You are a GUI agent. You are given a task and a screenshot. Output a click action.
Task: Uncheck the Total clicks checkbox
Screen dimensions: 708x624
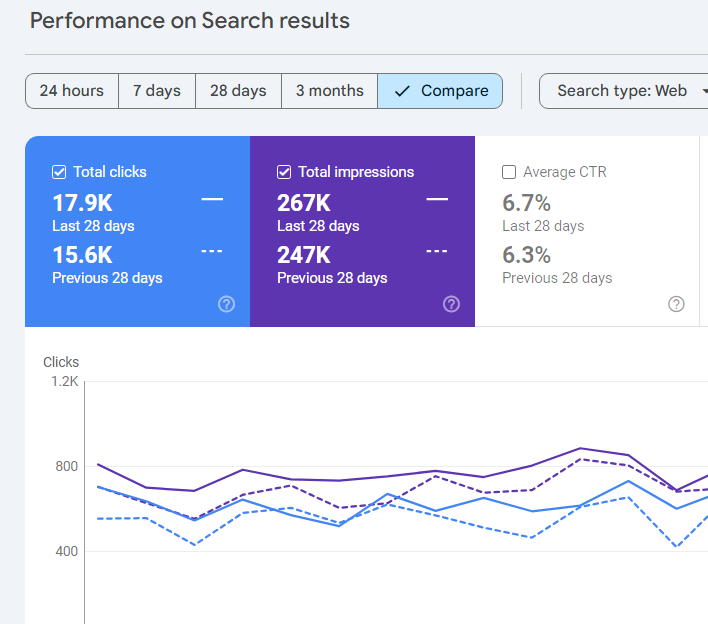point(59,172)
